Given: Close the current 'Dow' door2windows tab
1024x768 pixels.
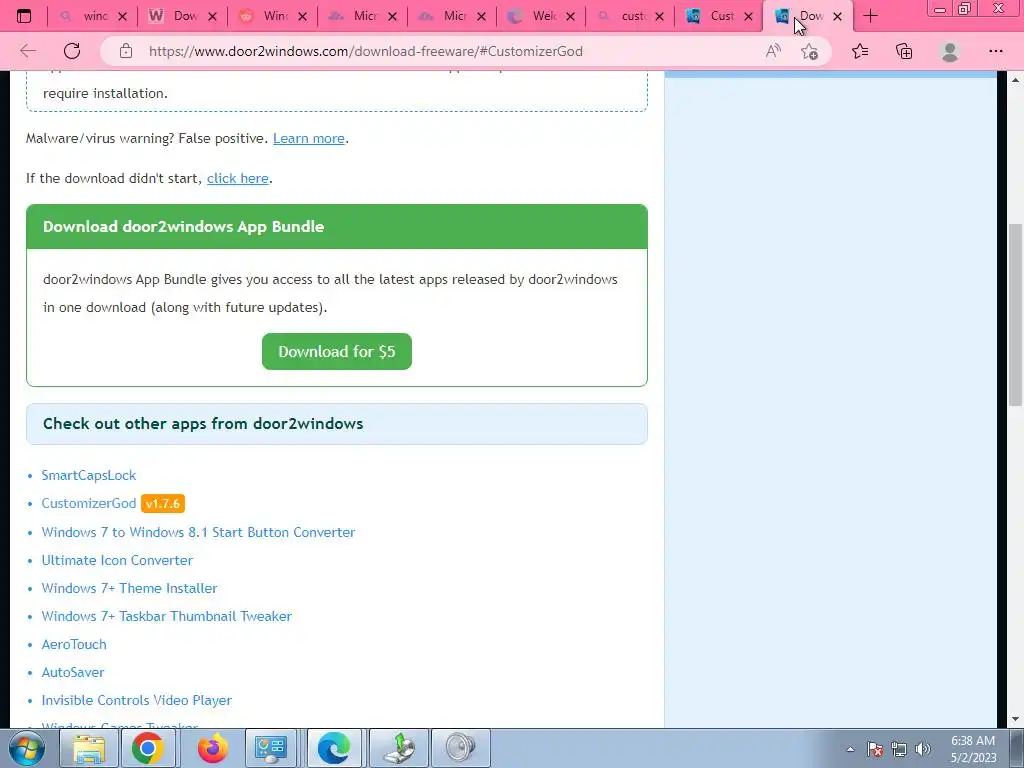Looking at the screenshot, I should (x=837, y=16).
